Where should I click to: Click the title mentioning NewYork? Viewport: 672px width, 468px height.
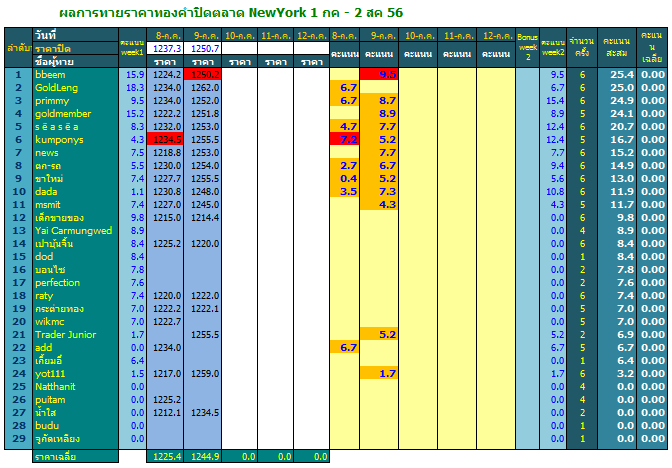pos(231,12)
